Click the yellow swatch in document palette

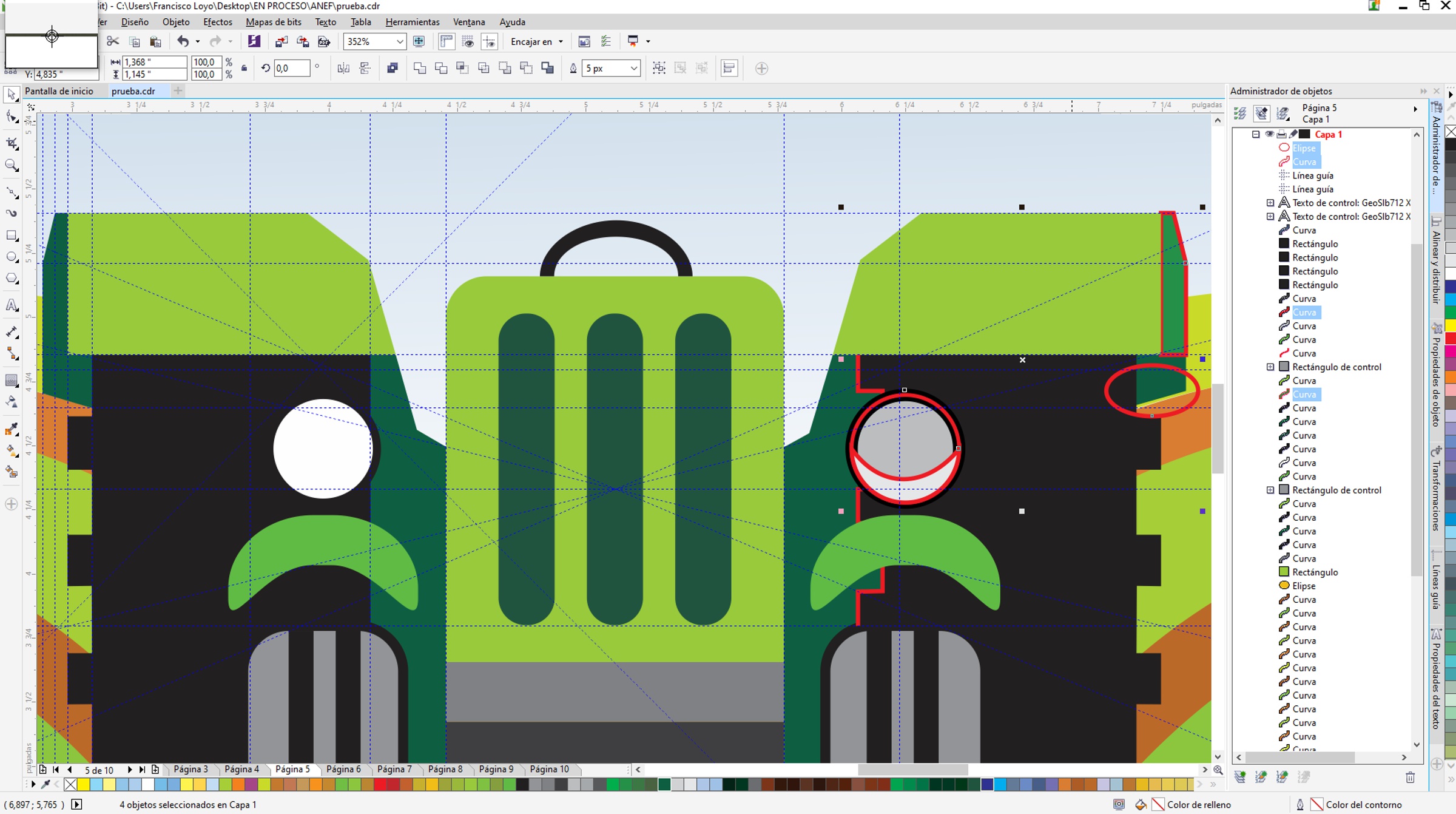click(x=83, y=784)
